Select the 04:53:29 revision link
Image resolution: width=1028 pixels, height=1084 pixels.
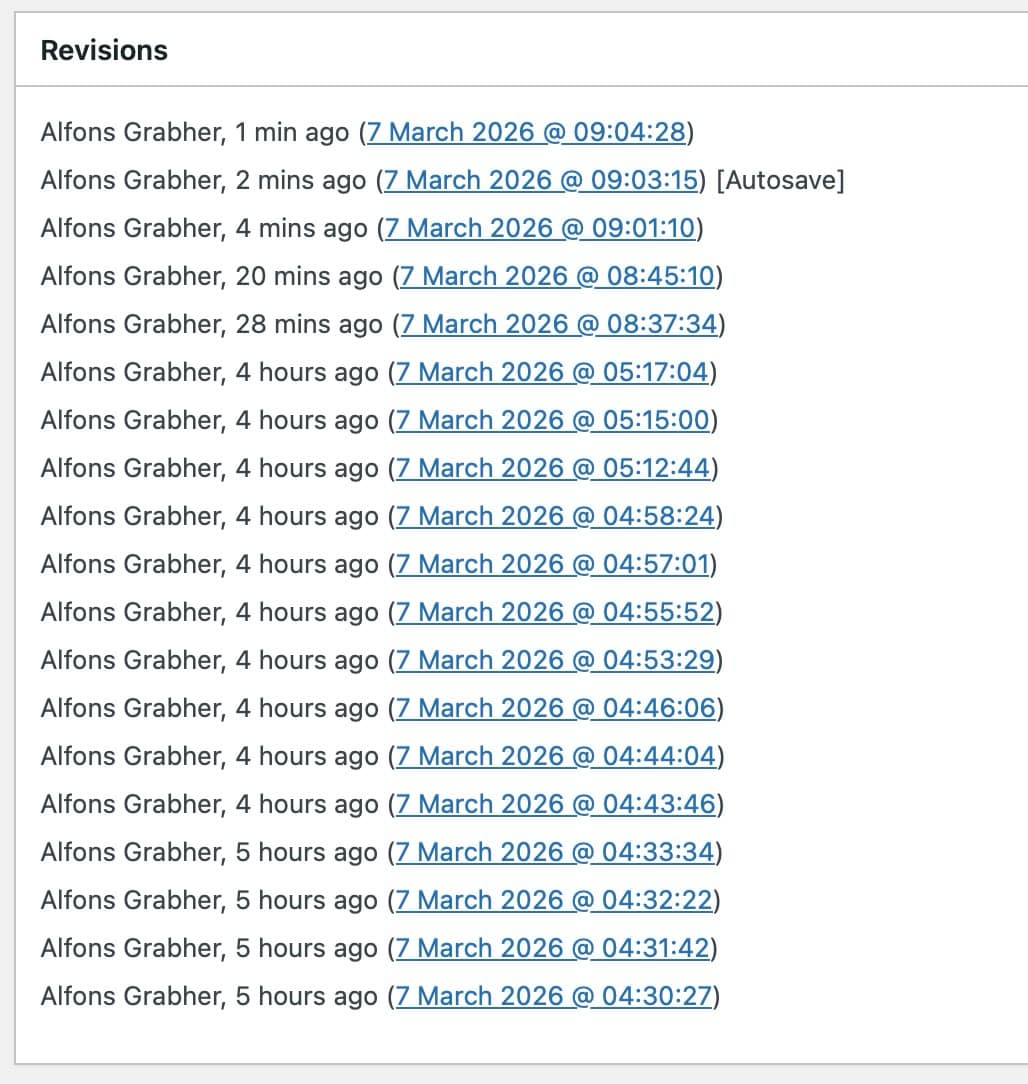coord(555,660)
